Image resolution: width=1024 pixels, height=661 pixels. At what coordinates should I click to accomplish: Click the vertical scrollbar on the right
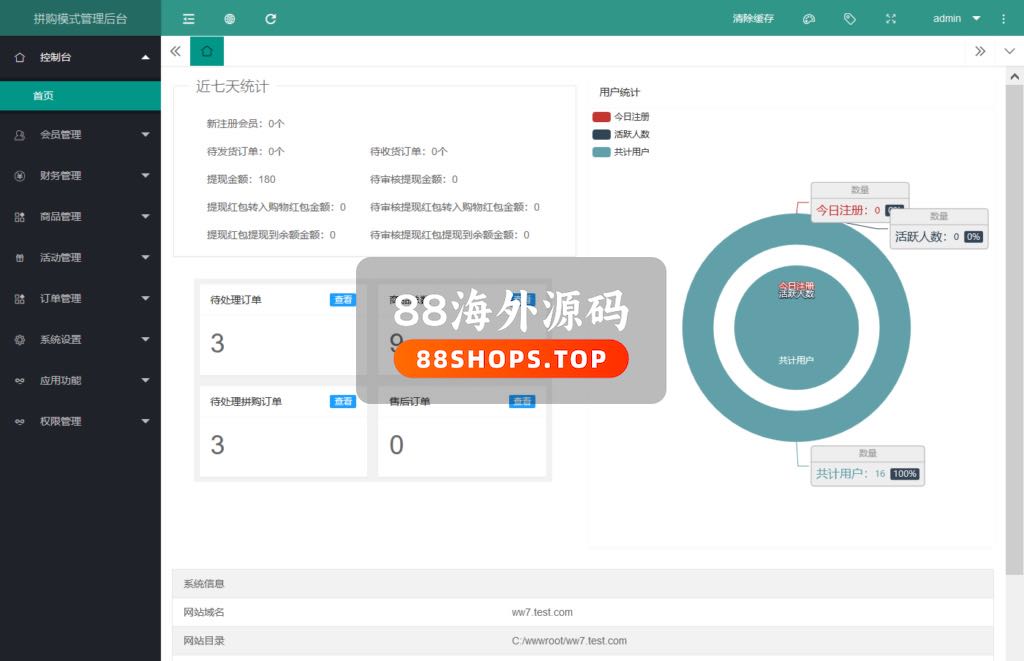[1014, 320]
